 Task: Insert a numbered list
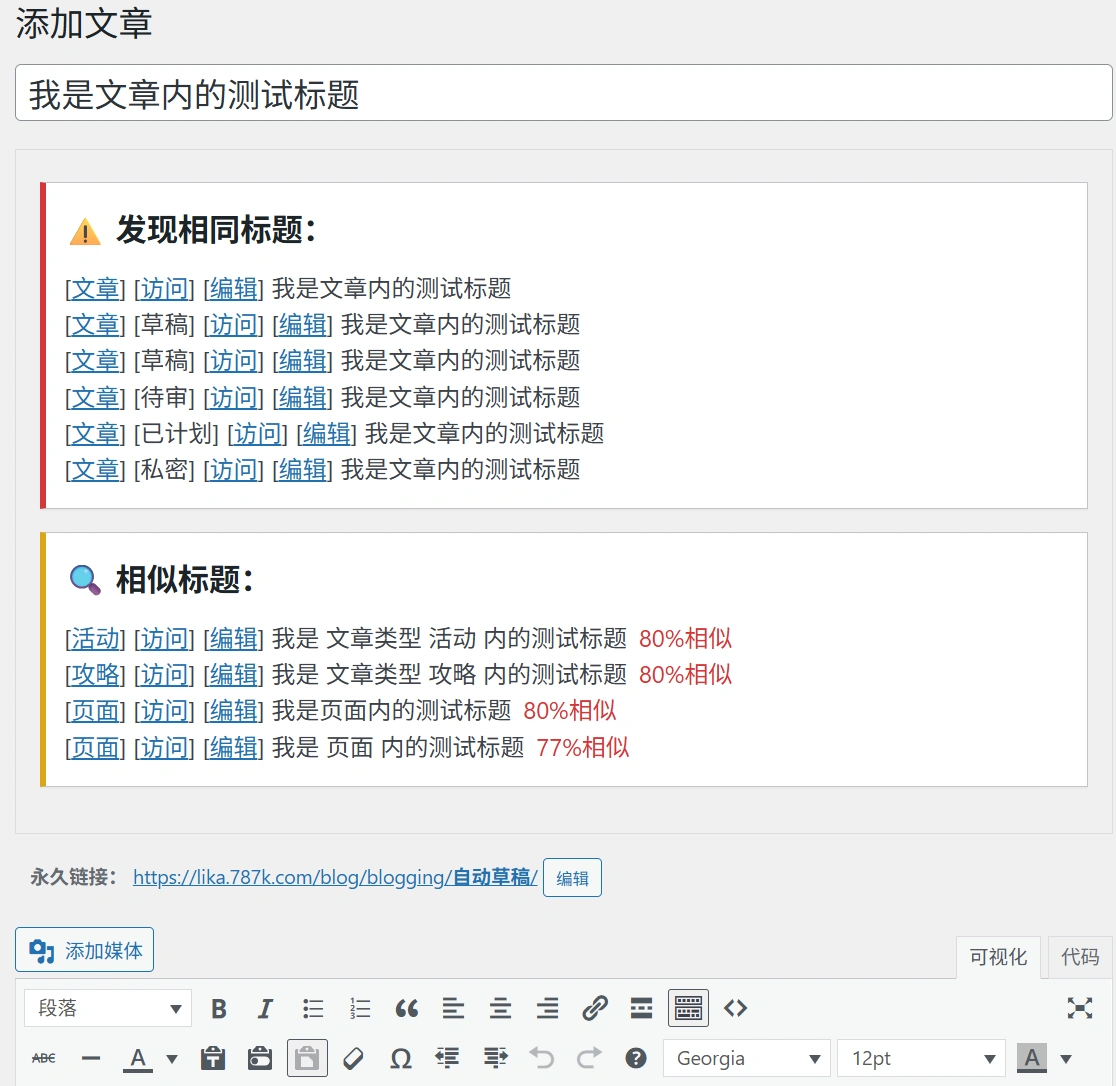(360, 1008)
